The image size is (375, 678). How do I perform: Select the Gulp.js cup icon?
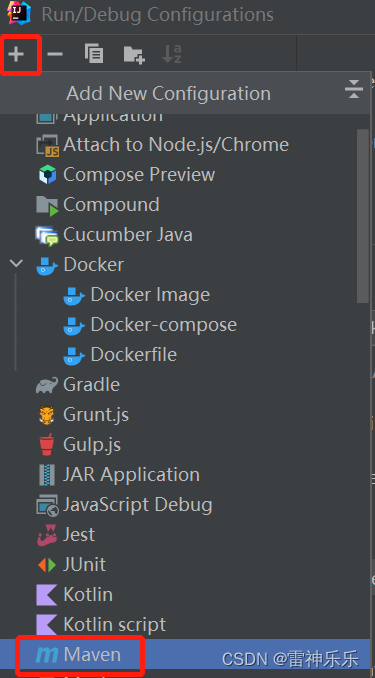47,445
